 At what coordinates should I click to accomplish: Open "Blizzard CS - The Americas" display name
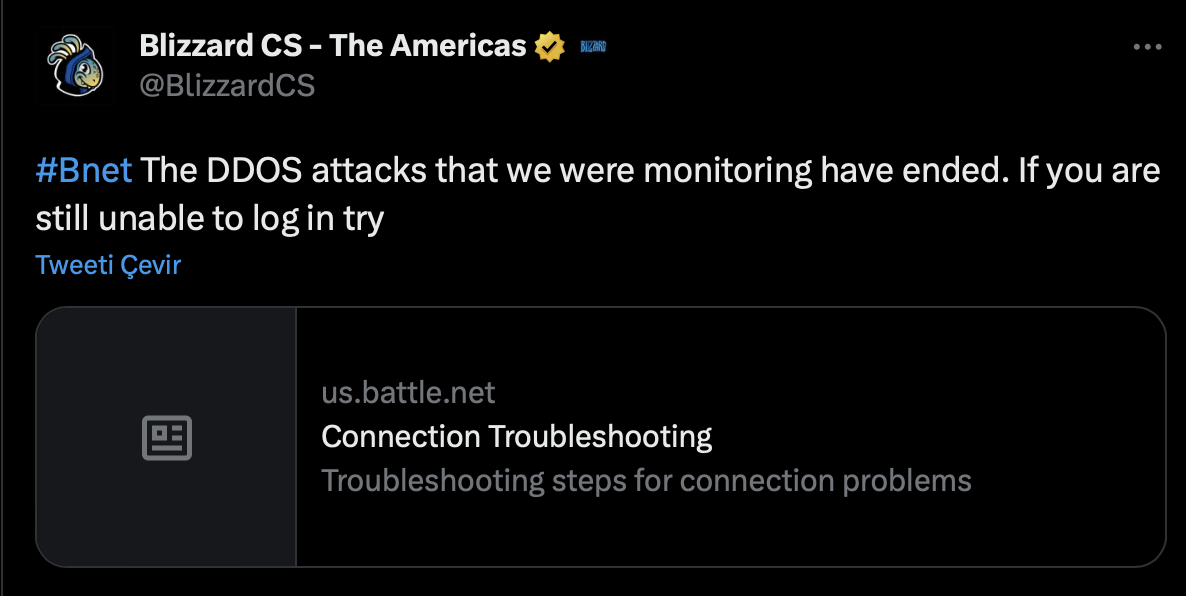pos(332,46)
